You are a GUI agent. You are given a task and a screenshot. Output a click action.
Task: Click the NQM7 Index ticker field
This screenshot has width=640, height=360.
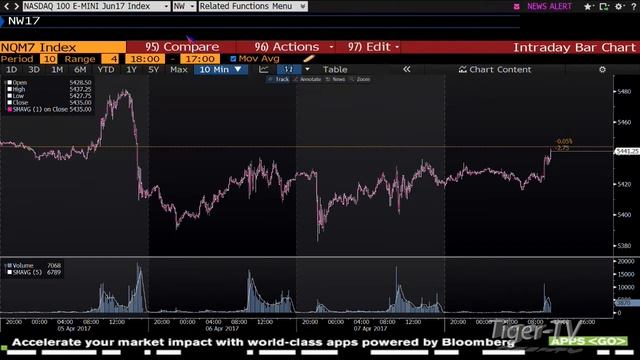(63, 47)
